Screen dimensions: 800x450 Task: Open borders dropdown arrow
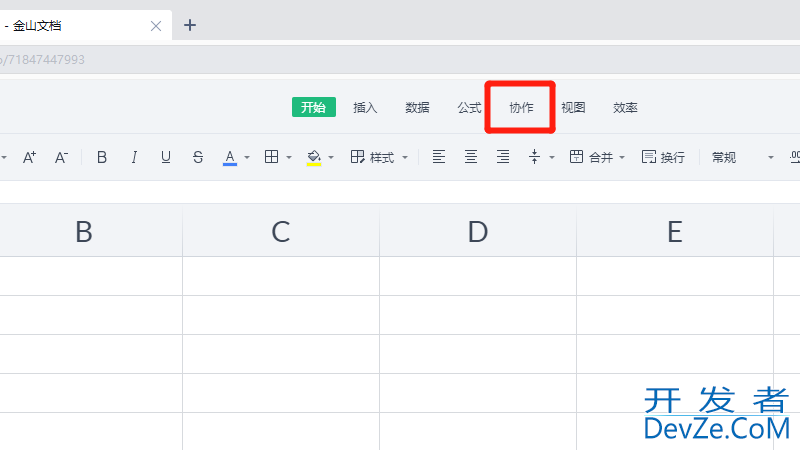point(289,158)
